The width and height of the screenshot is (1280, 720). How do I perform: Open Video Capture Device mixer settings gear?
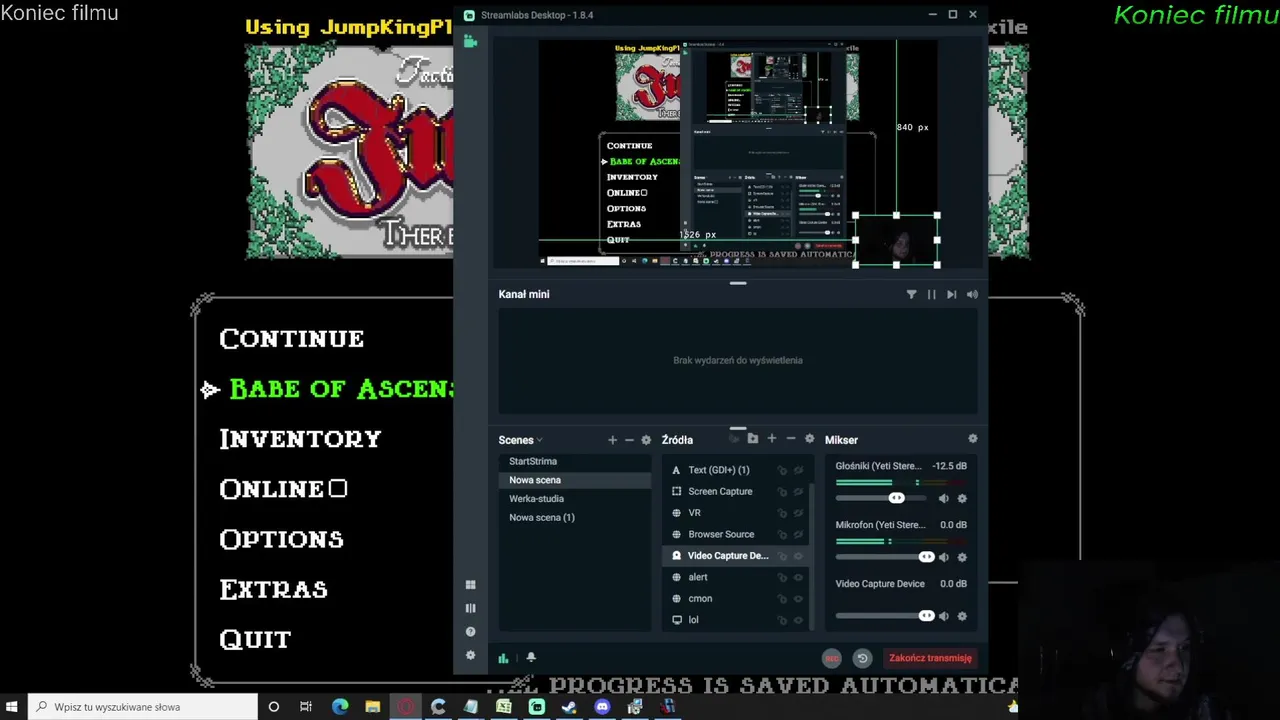[962, 616]
